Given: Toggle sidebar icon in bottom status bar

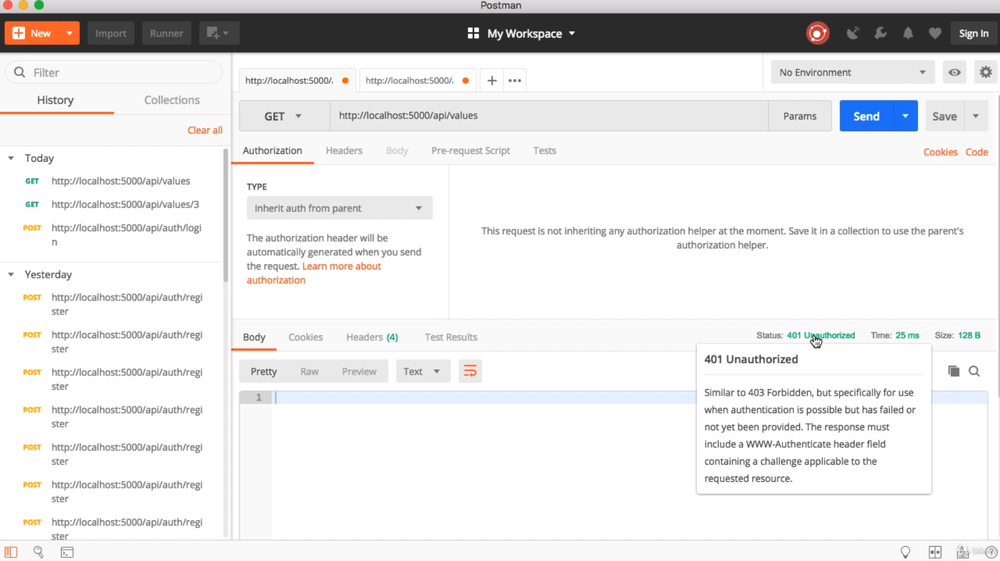Looking at the screenshot, I should click(x=11, y=552).
